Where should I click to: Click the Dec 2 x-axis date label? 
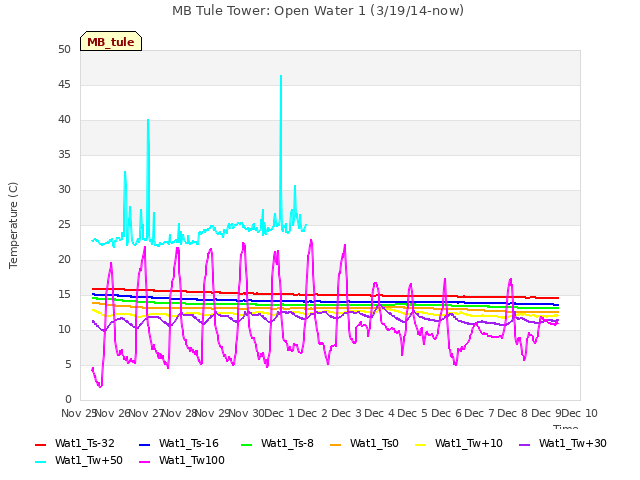[313, 414]
